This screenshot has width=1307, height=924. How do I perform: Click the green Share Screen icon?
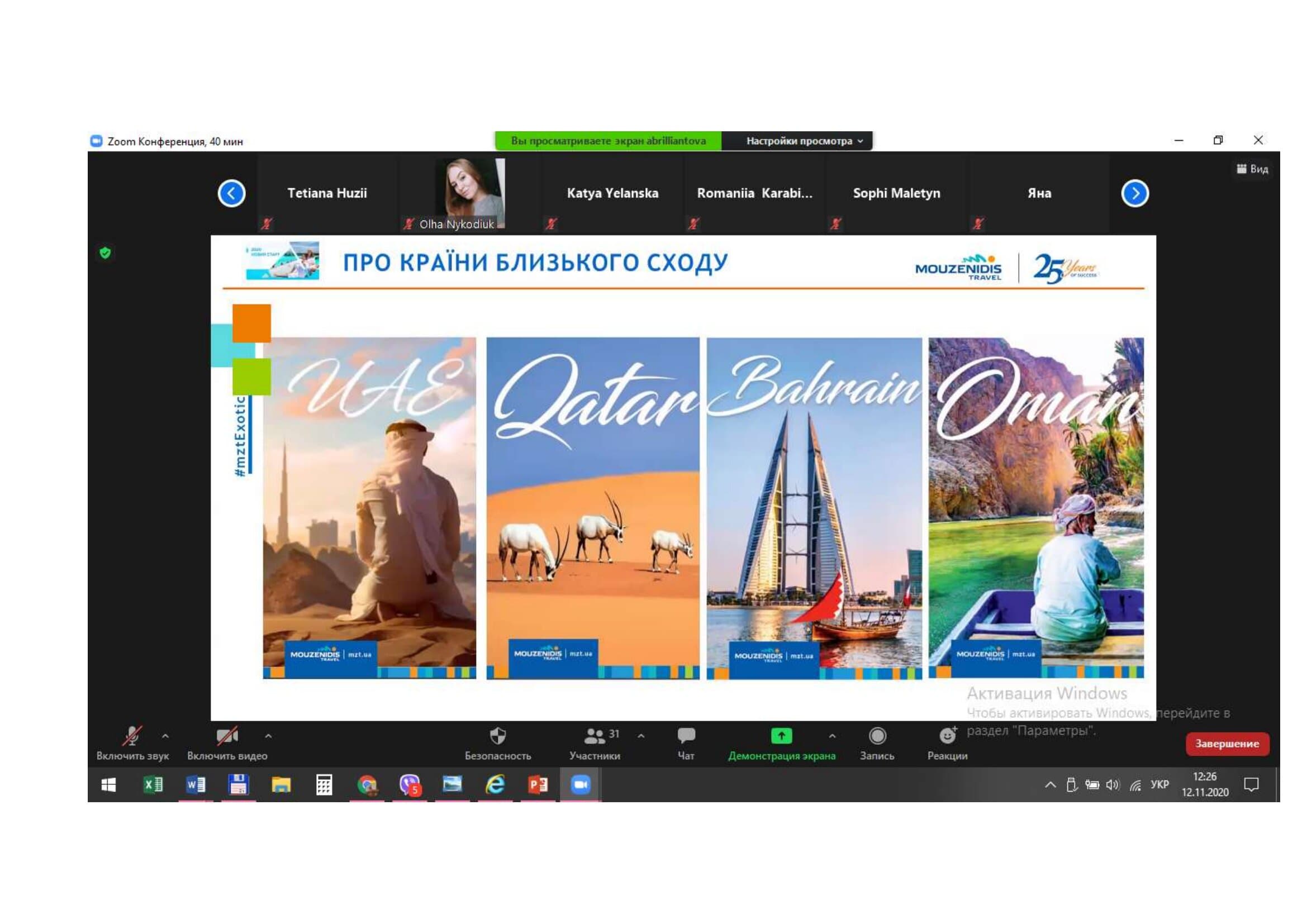(x=781, y=736)
